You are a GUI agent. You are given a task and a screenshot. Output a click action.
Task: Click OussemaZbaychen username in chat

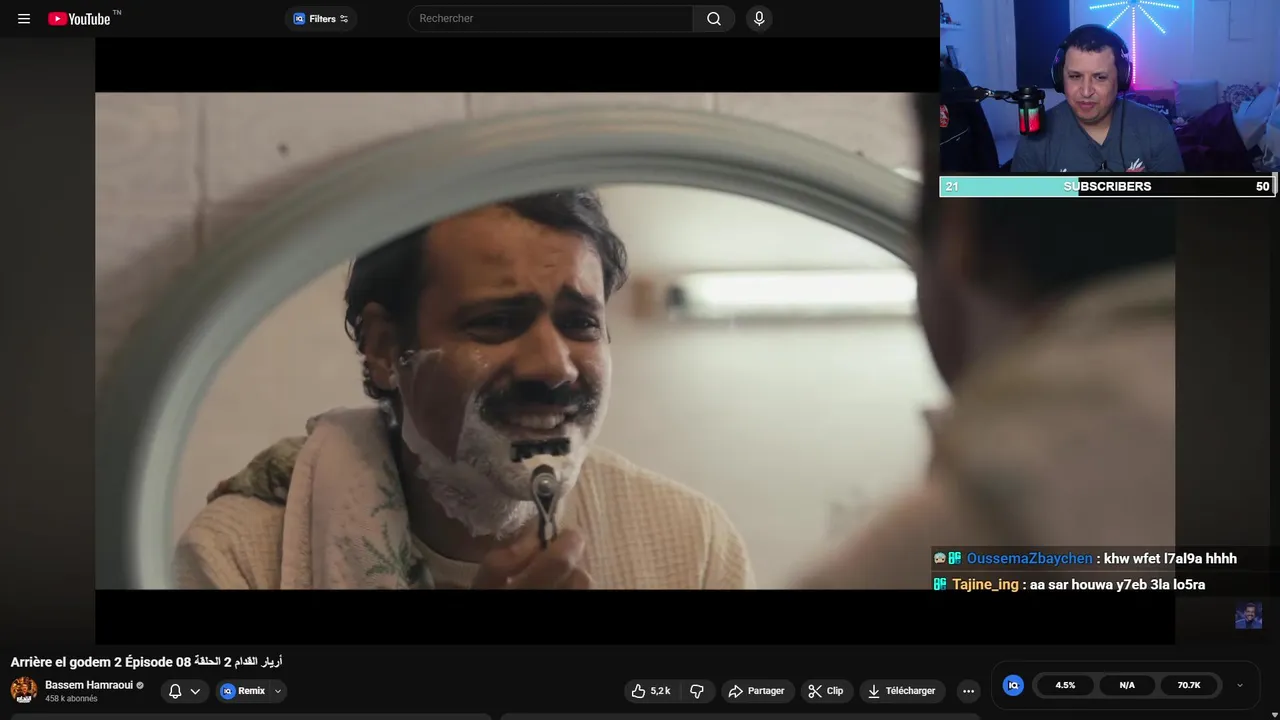[1029, 559]
